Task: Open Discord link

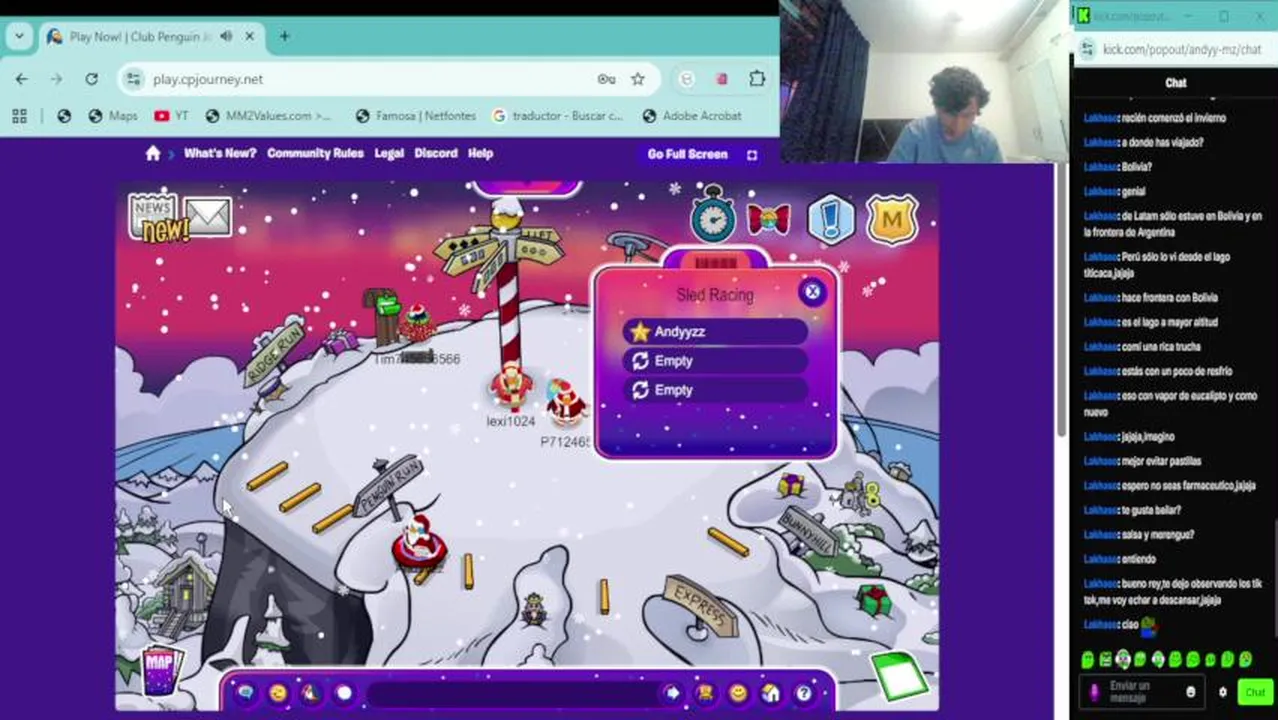Action: point(436,153)
